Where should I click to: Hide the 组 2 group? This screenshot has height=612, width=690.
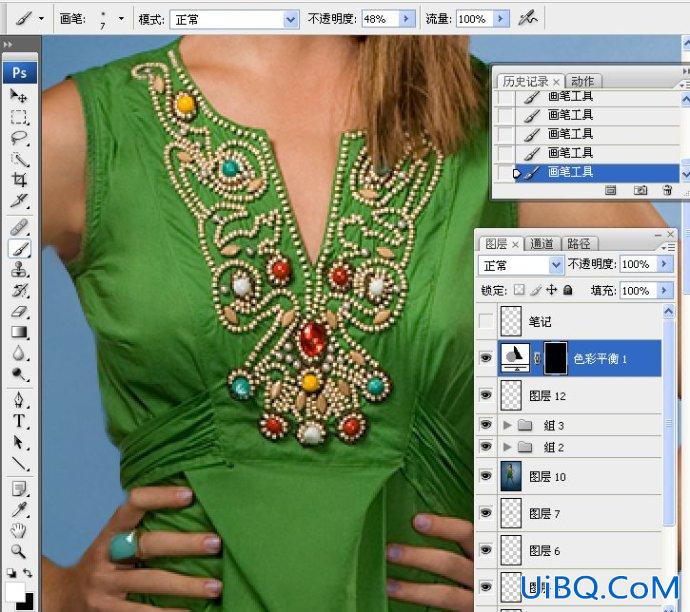click(486, 447)
